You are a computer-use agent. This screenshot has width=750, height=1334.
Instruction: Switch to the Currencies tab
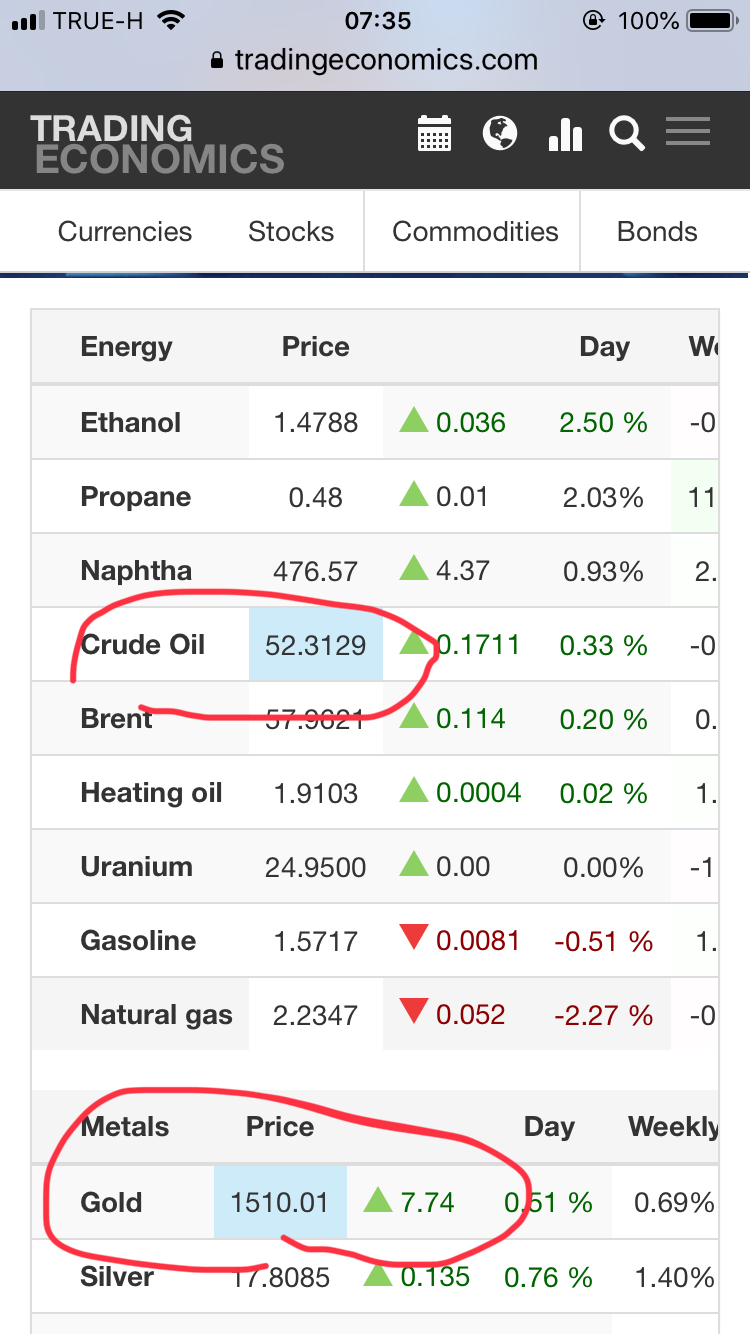[125, 232]
